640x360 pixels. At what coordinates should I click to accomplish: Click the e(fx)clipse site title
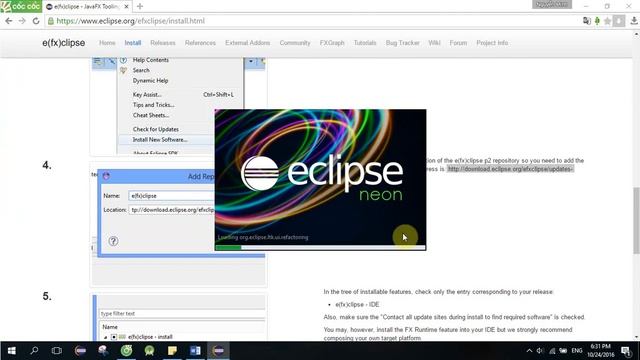64,43
